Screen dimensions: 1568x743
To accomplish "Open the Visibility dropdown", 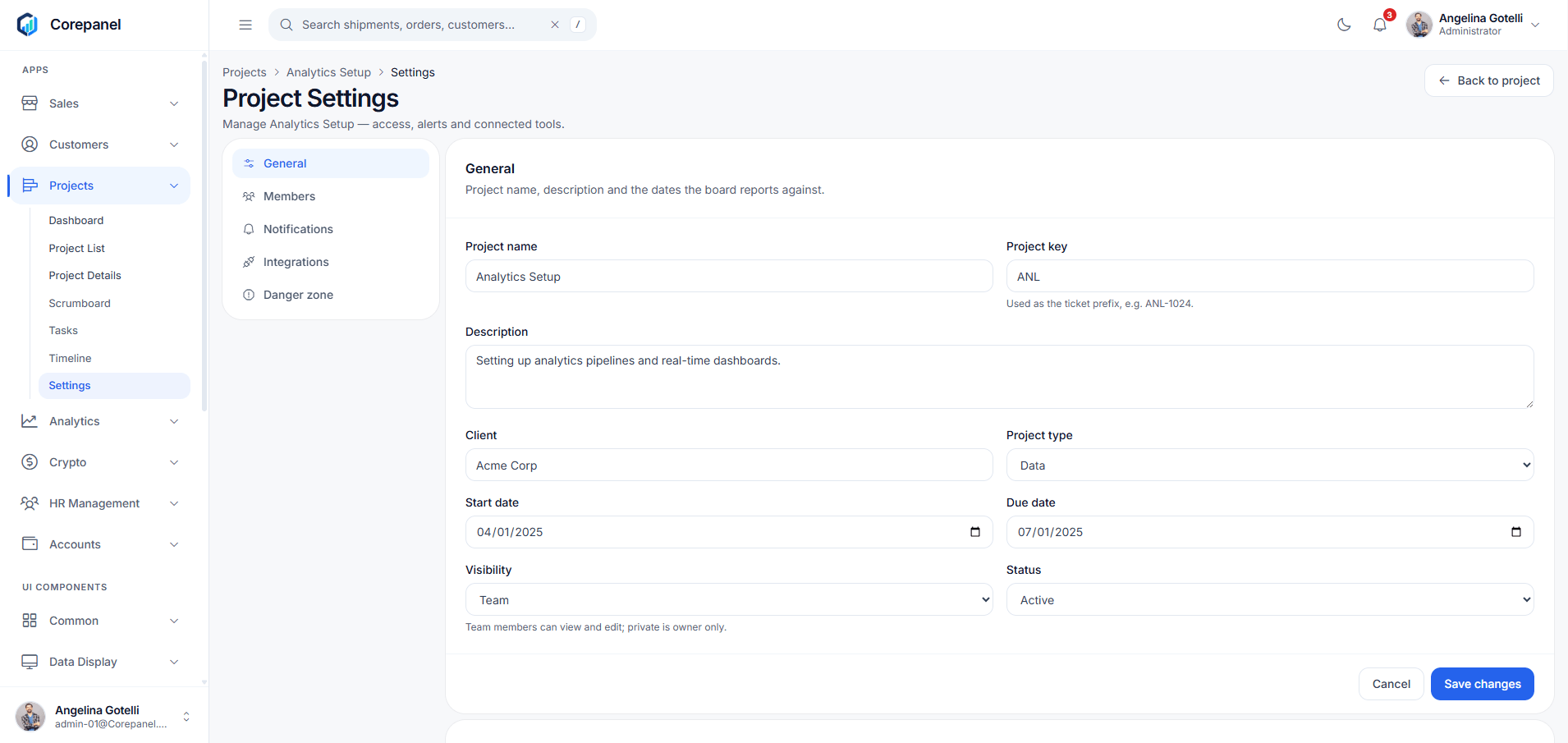I will click(729, 599).
